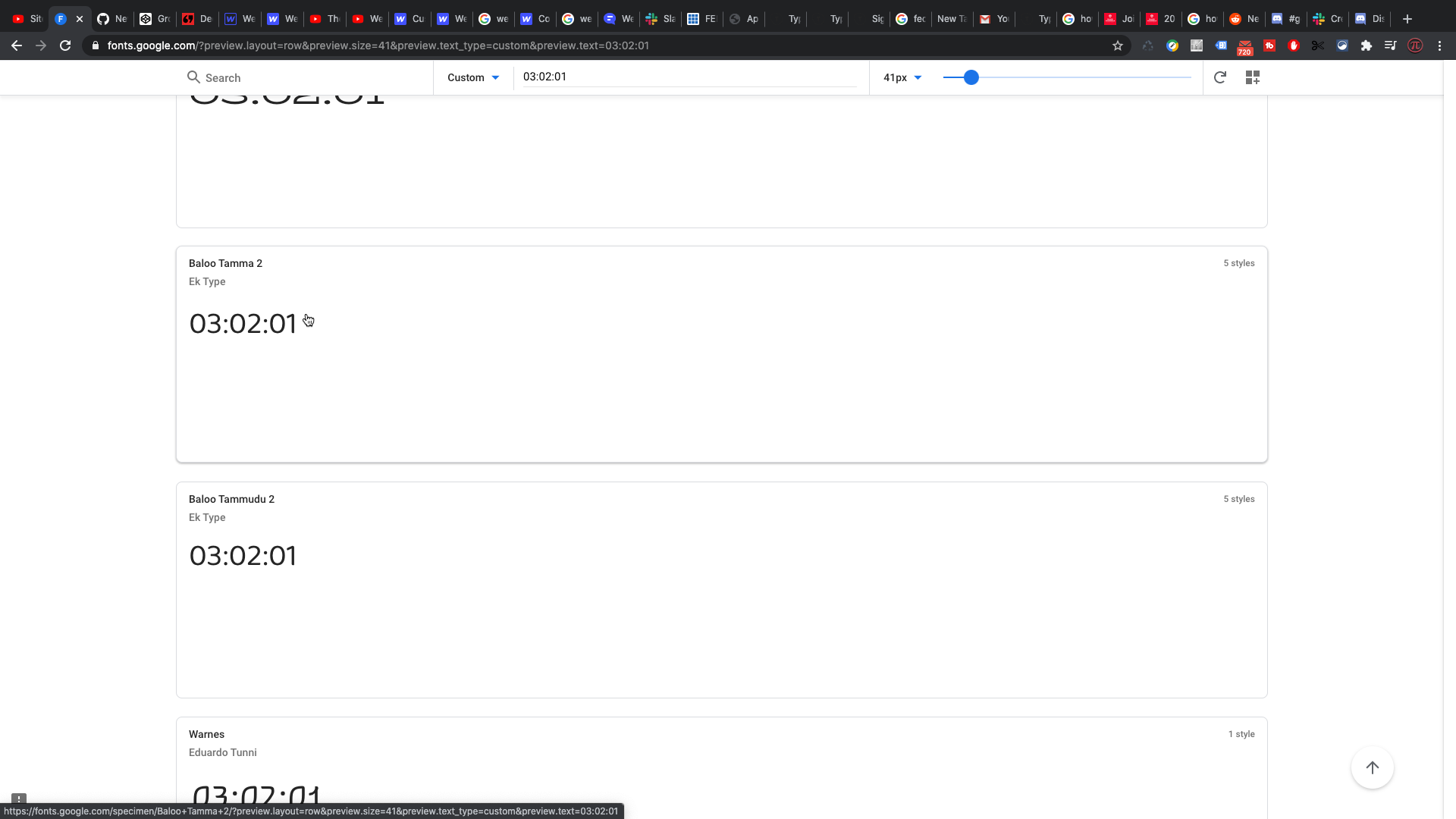Switch to the Discord '#g' tab
Viewport: 1456px width, 819px height.
pyautogui.click(x=1285, y=19)
